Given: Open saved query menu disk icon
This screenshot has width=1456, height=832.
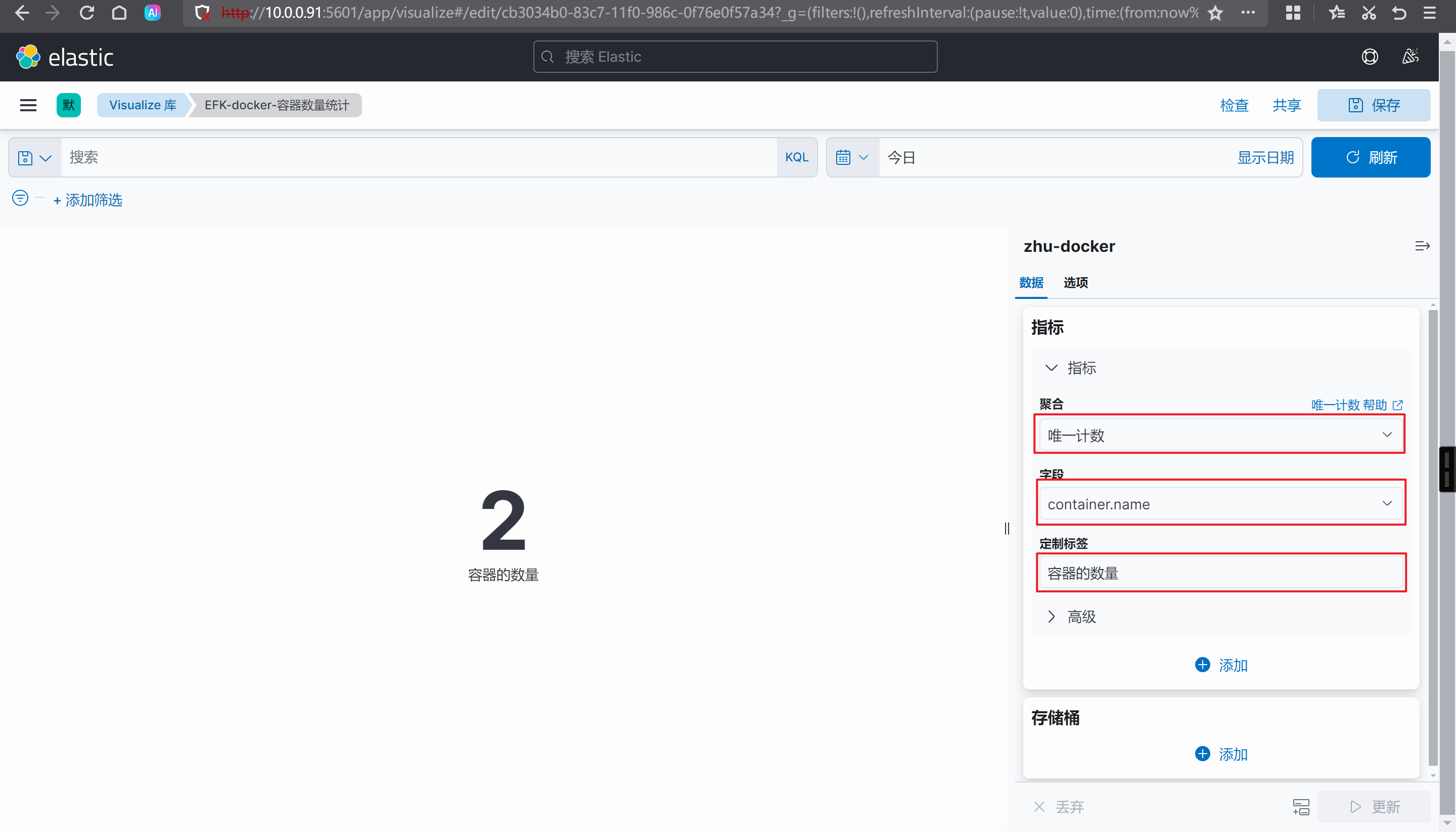Looking at the screenshot, I should pos(35,158).
